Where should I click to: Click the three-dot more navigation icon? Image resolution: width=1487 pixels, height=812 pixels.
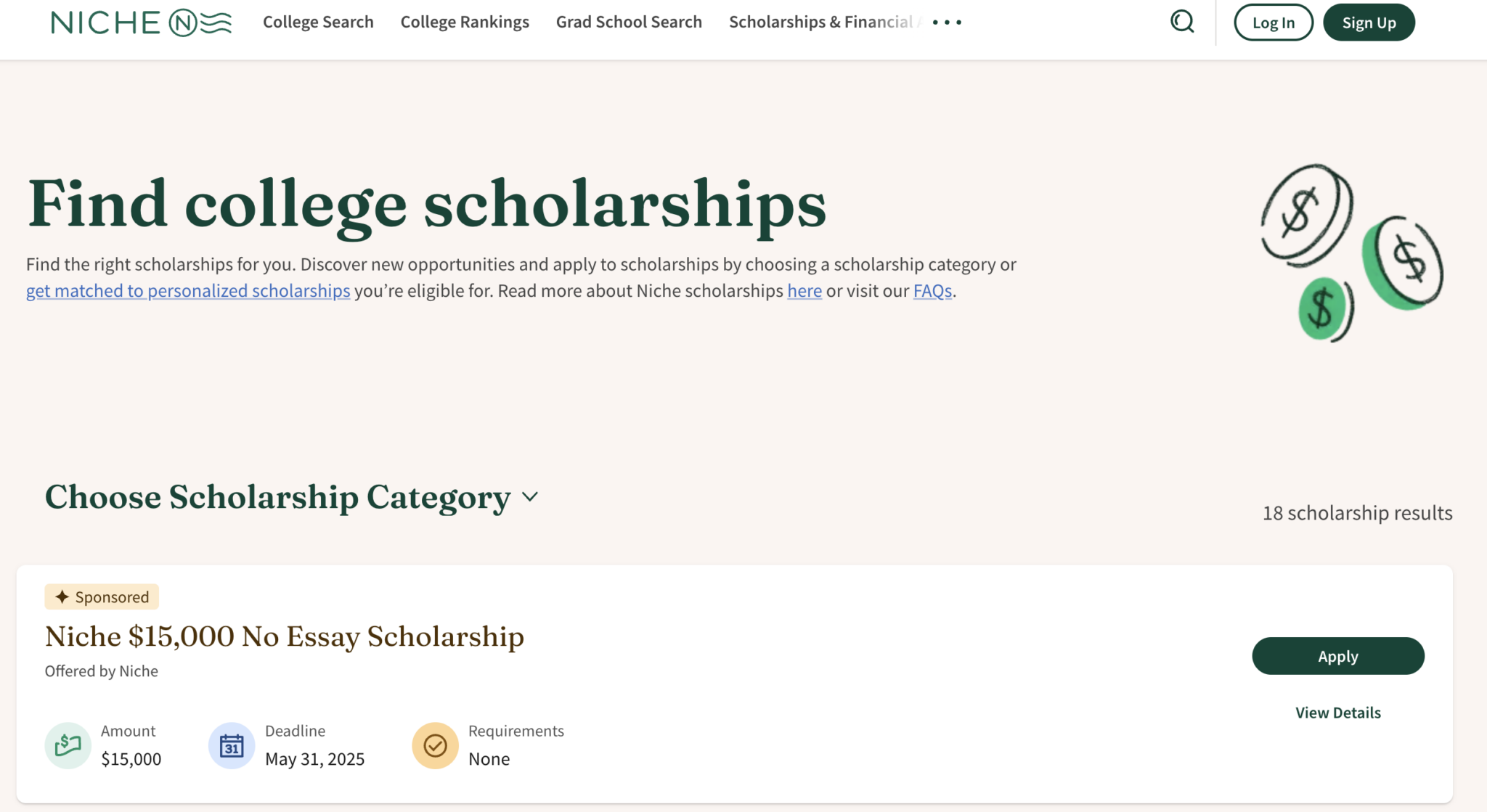click(947, 22)
